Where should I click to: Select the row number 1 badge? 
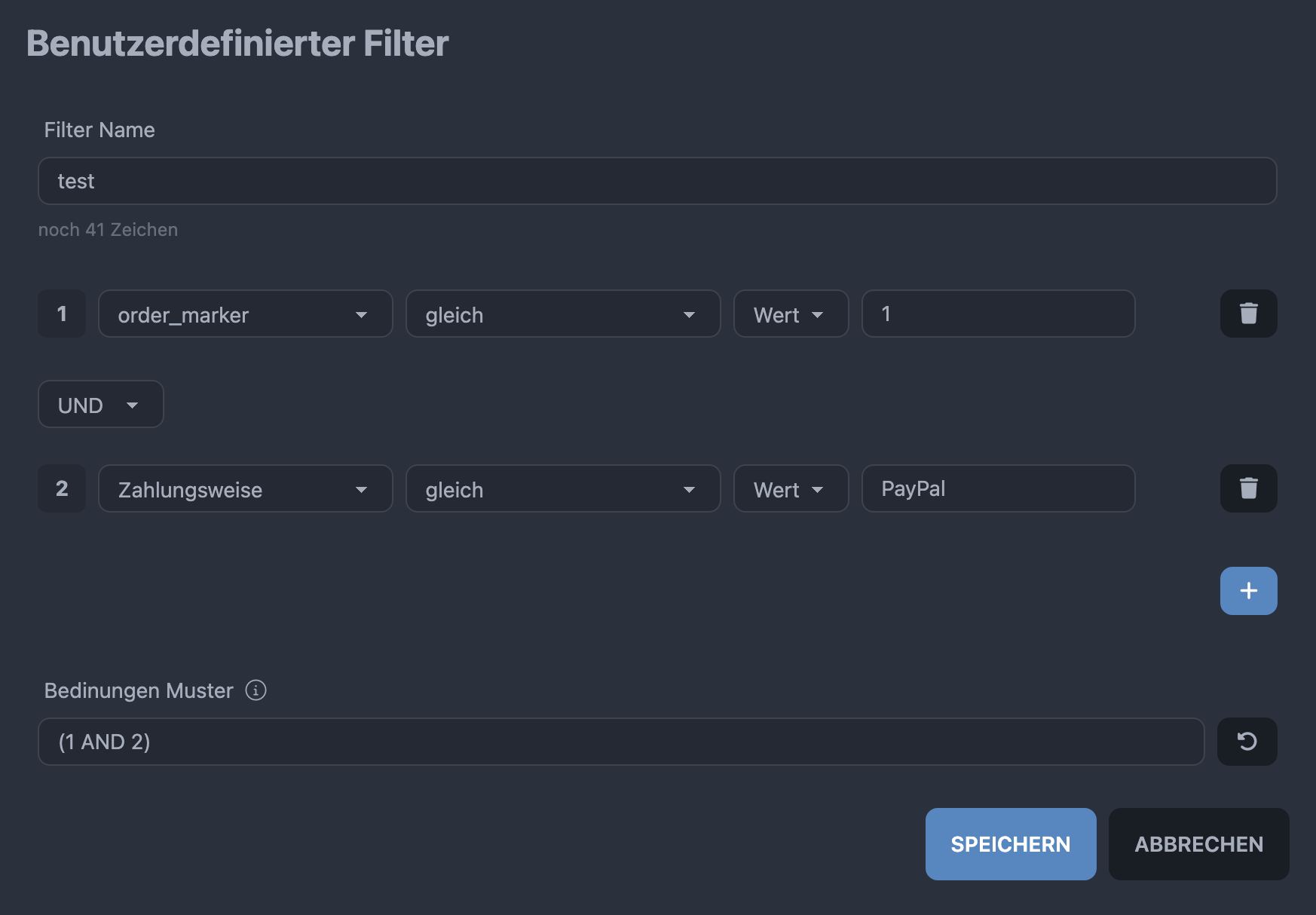click(62, 314)
